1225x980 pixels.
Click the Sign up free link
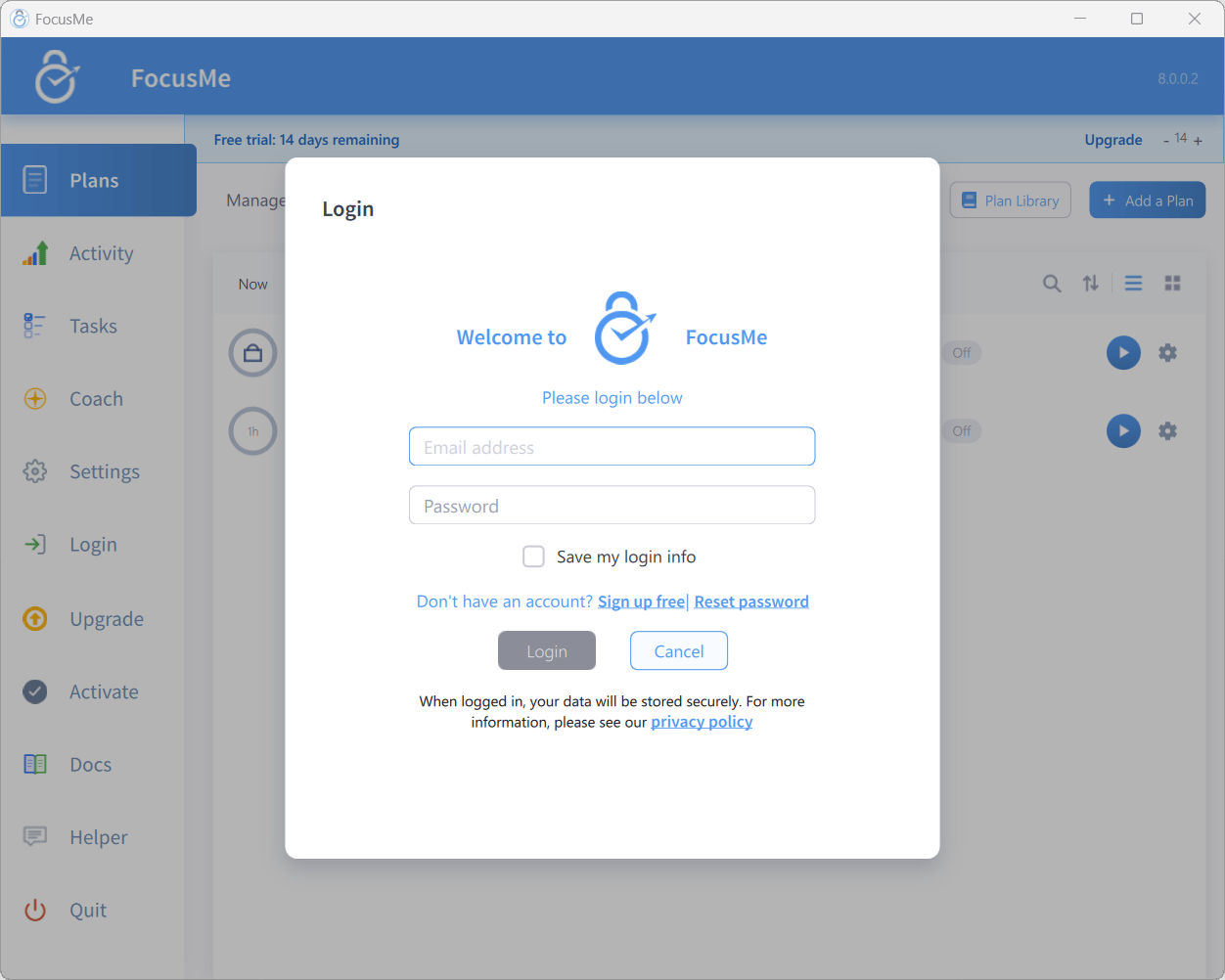(x=641, y=601)
